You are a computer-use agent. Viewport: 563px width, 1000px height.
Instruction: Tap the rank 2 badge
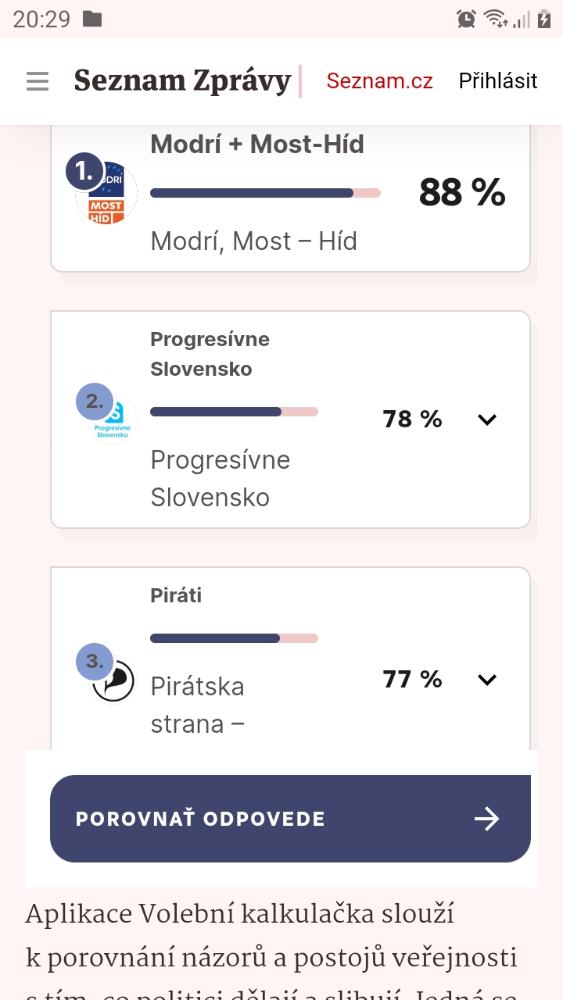pyautogui.click(x=94, y=402)
